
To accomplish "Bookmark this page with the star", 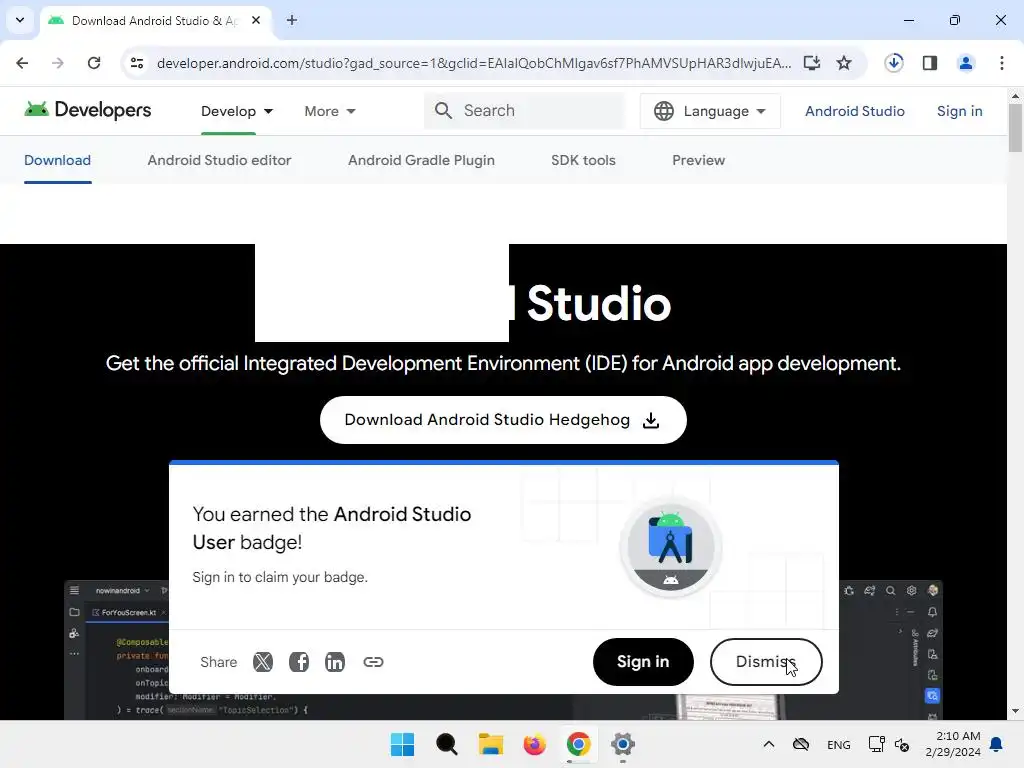I will (x=844, y=63).
